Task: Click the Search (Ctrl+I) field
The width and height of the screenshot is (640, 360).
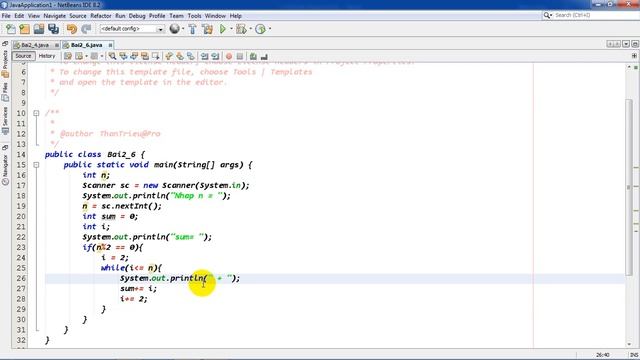Action: tap(590, 15)
